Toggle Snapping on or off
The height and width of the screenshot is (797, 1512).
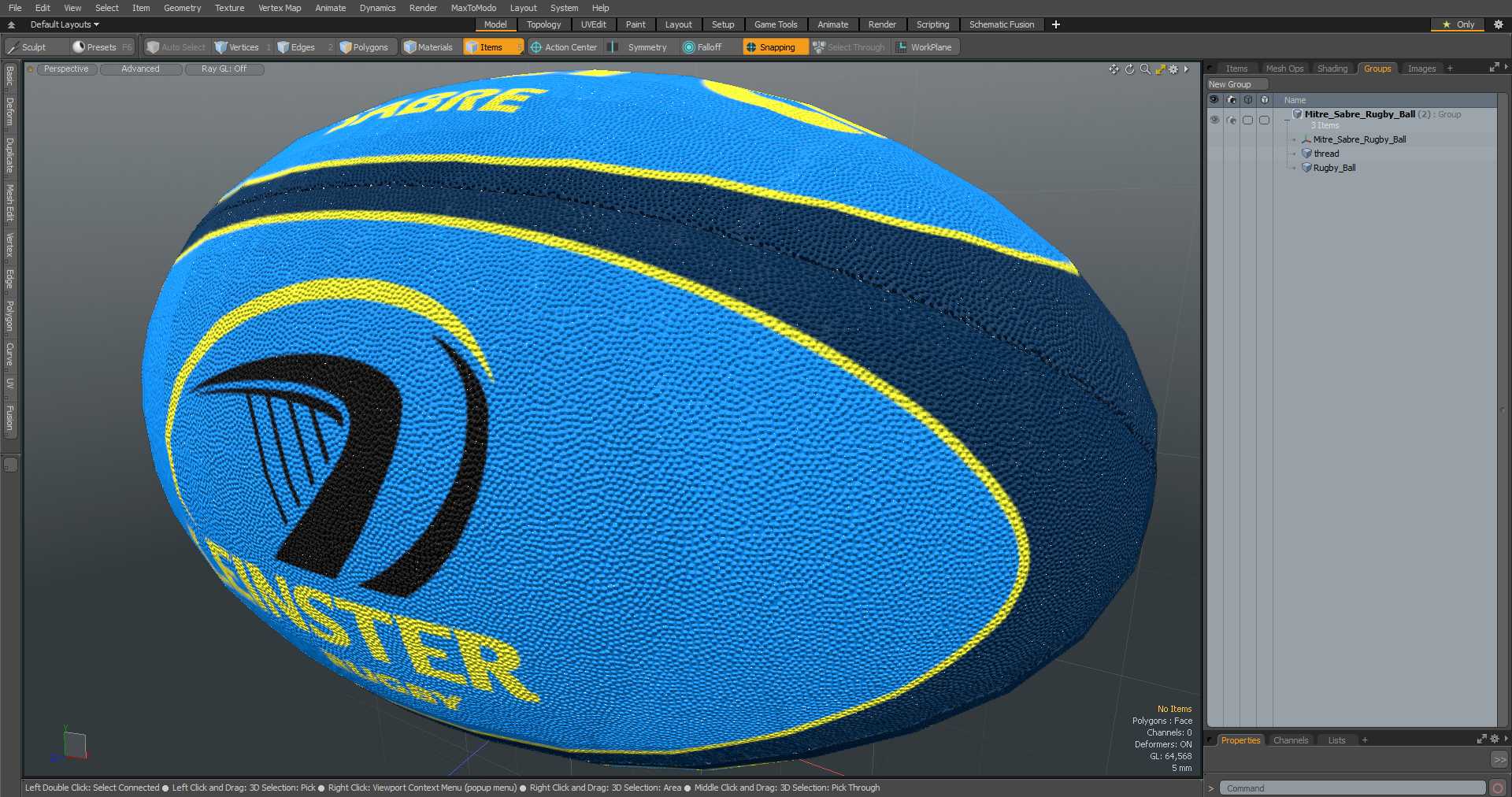775,47
